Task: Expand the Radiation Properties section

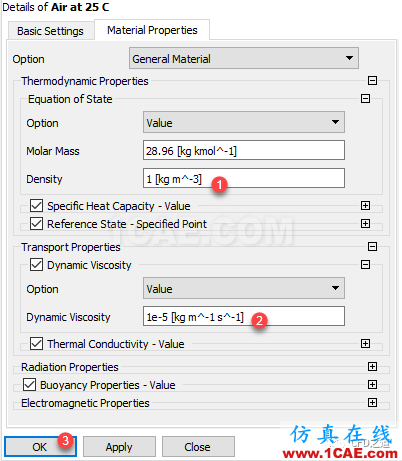Action: point(372,367)
